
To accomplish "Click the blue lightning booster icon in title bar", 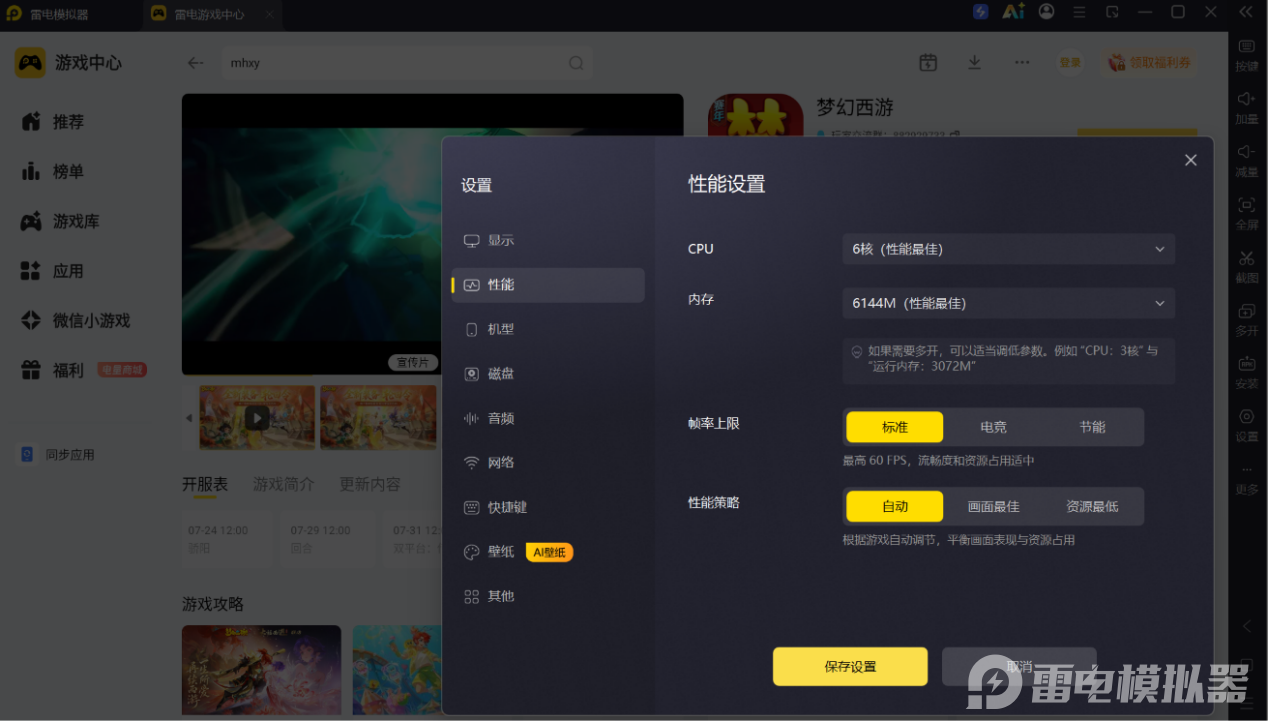I will (981, 12).
